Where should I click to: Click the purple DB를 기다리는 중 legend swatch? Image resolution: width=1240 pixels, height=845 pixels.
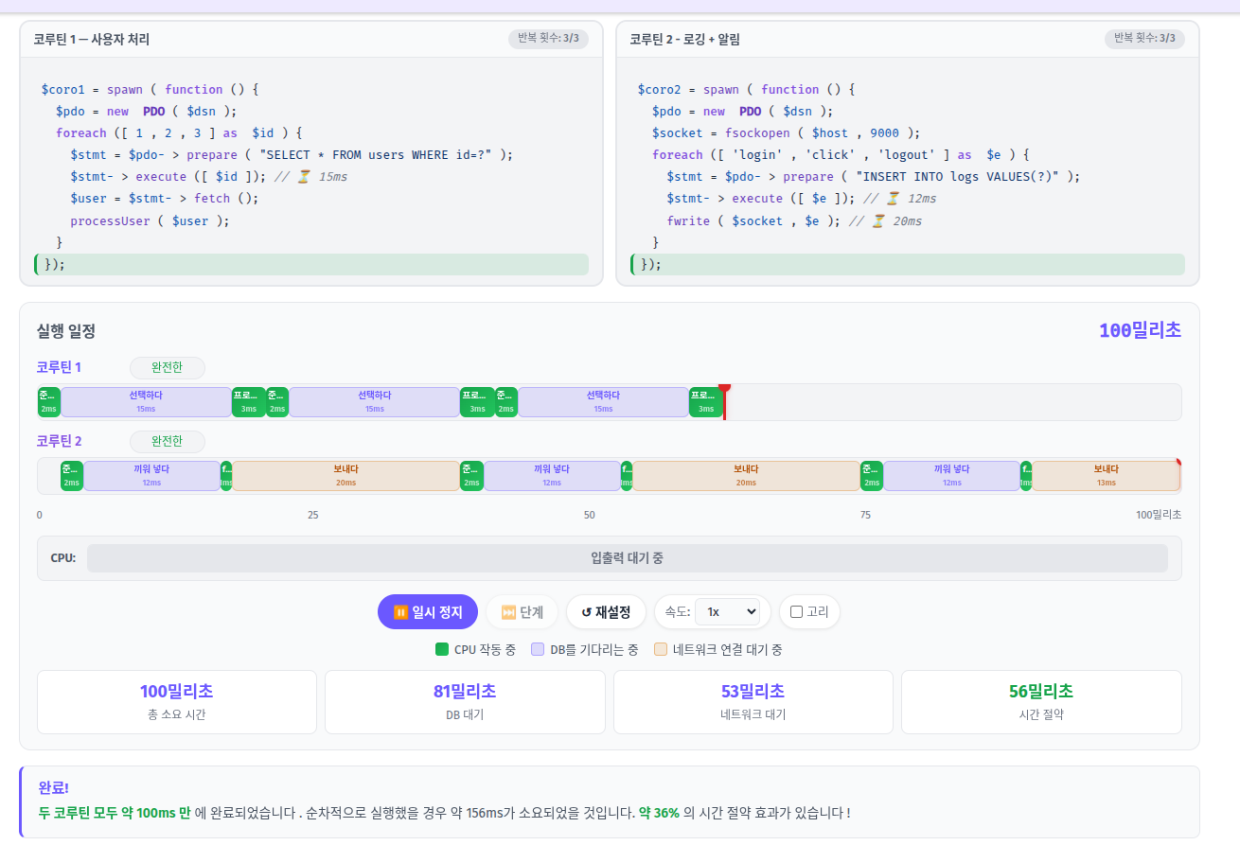[538, 649]
